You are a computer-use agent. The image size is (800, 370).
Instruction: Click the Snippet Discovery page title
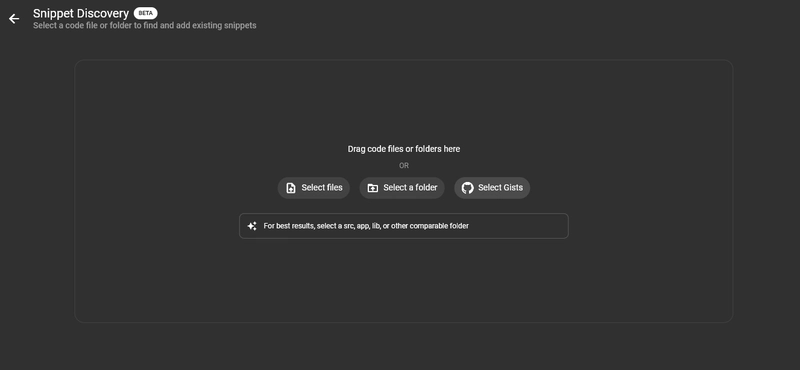pyautogui.click(x=81, y=13)
